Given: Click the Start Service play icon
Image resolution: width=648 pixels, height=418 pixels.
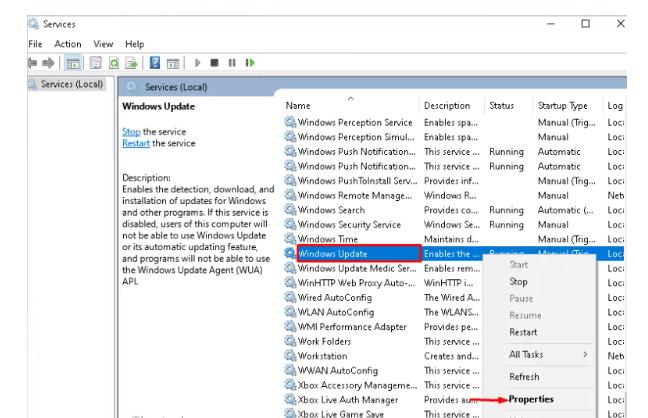Looking at the screenshot, I should pyautogui.click(x=197, y=63).
